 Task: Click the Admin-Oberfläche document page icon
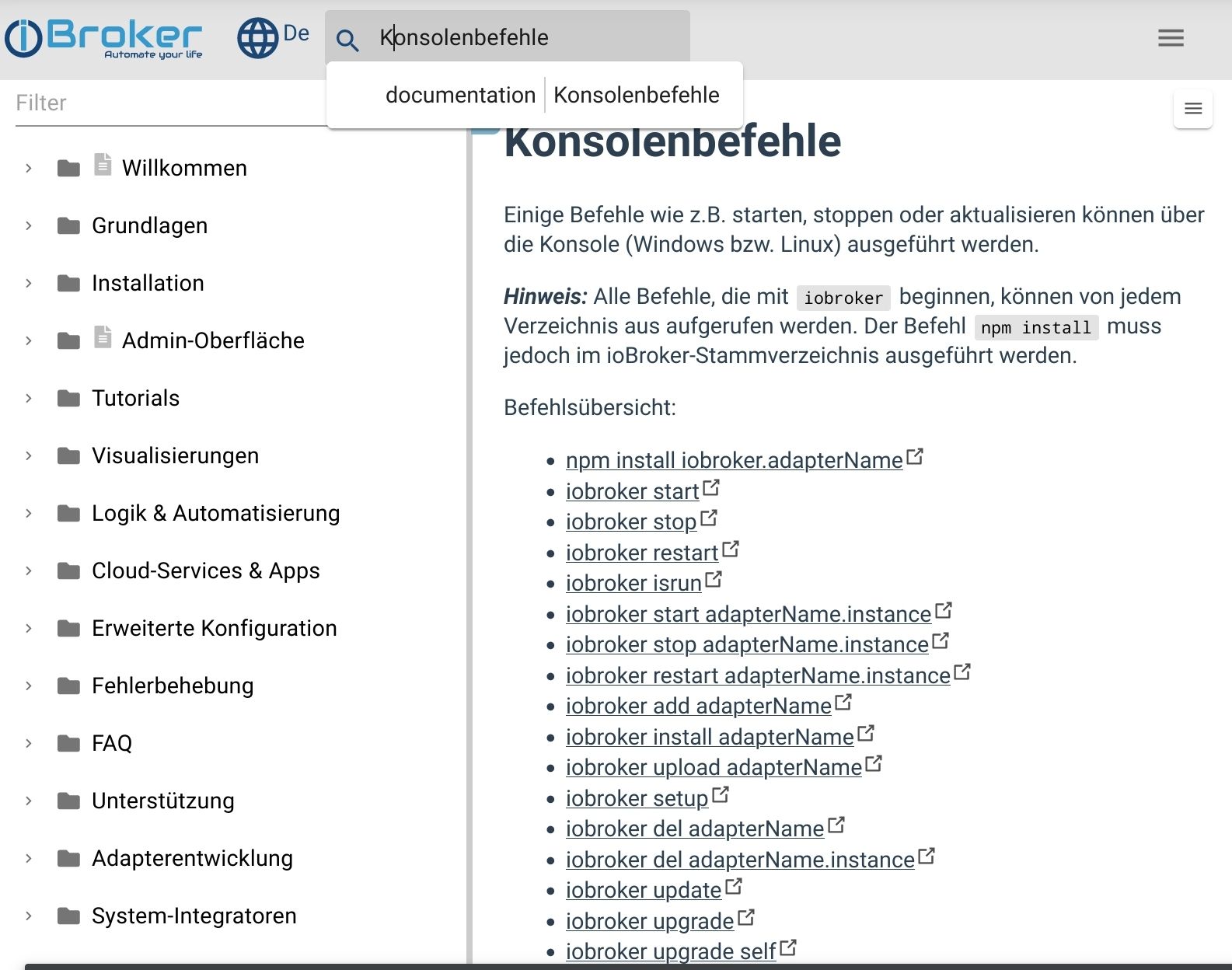pyautogui.click(x=103, y=337)
